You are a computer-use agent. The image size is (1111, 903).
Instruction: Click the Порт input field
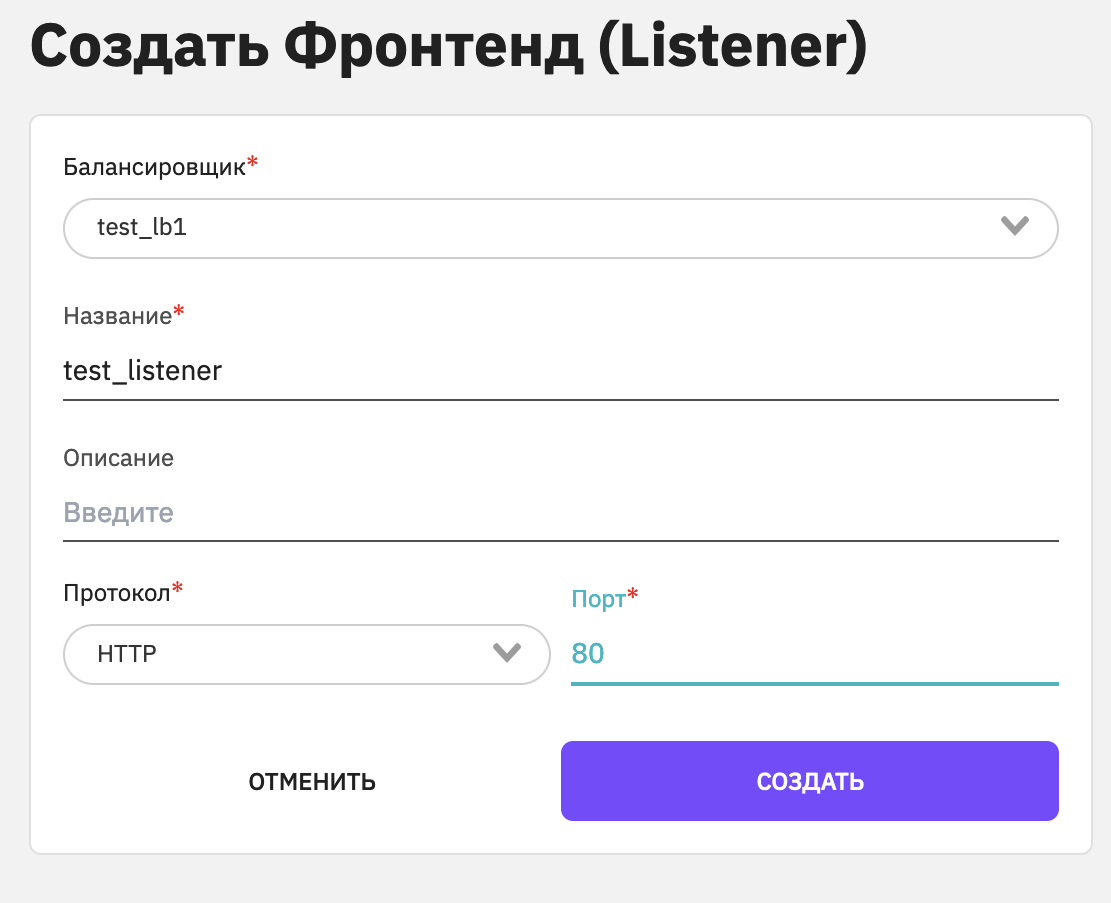(x=815, y=654)
